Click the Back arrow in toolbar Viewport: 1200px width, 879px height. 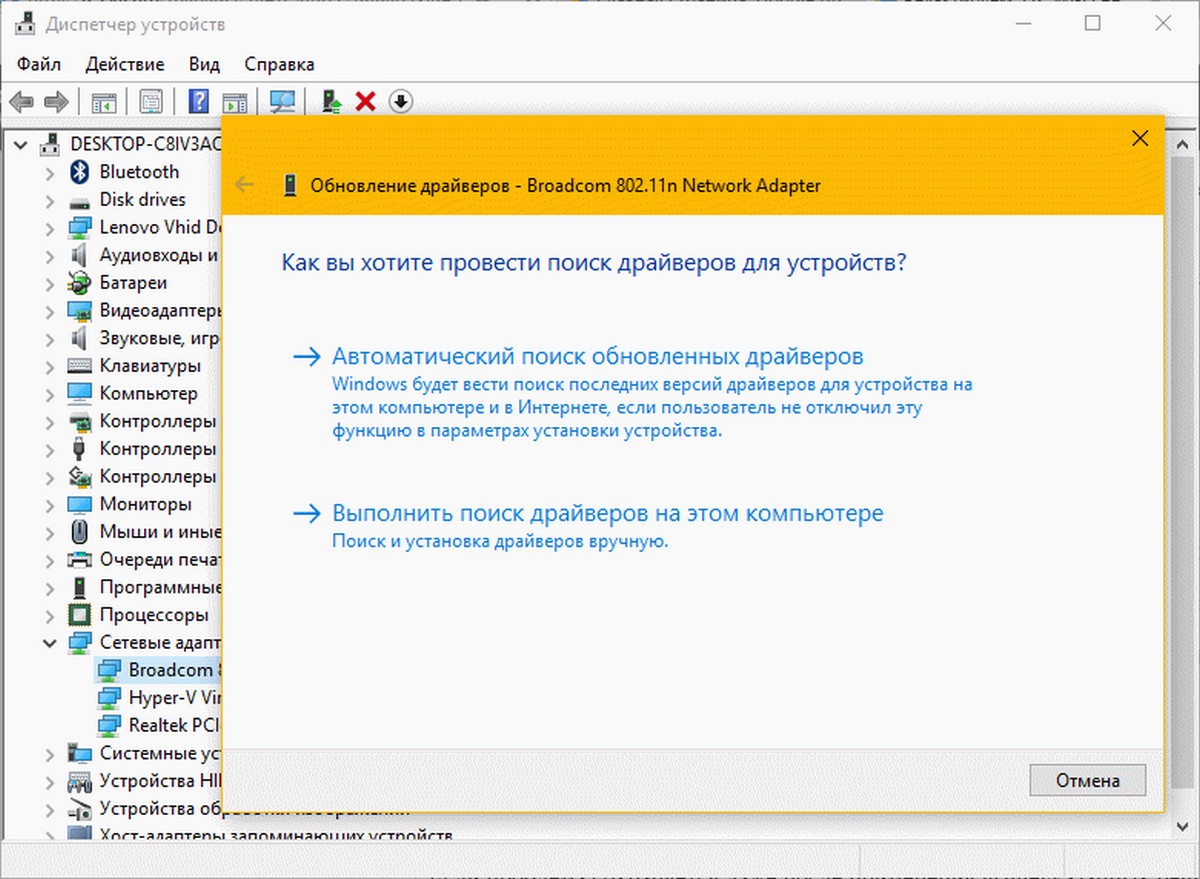tap(22, 101)
